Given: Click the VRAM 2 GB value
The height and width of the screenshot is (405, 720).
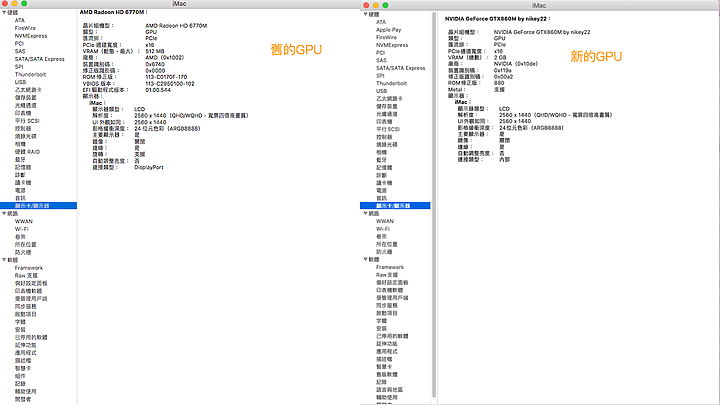Looking at the screenshot, I should (500, 58).
